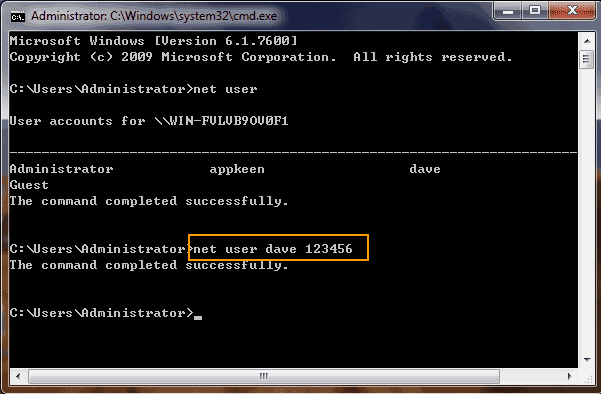The width and height of the screenshot is (601, 394).
Task: Click the cmd.exe icon in title bar
Action: pyautogui.click(x=18, y=17)
